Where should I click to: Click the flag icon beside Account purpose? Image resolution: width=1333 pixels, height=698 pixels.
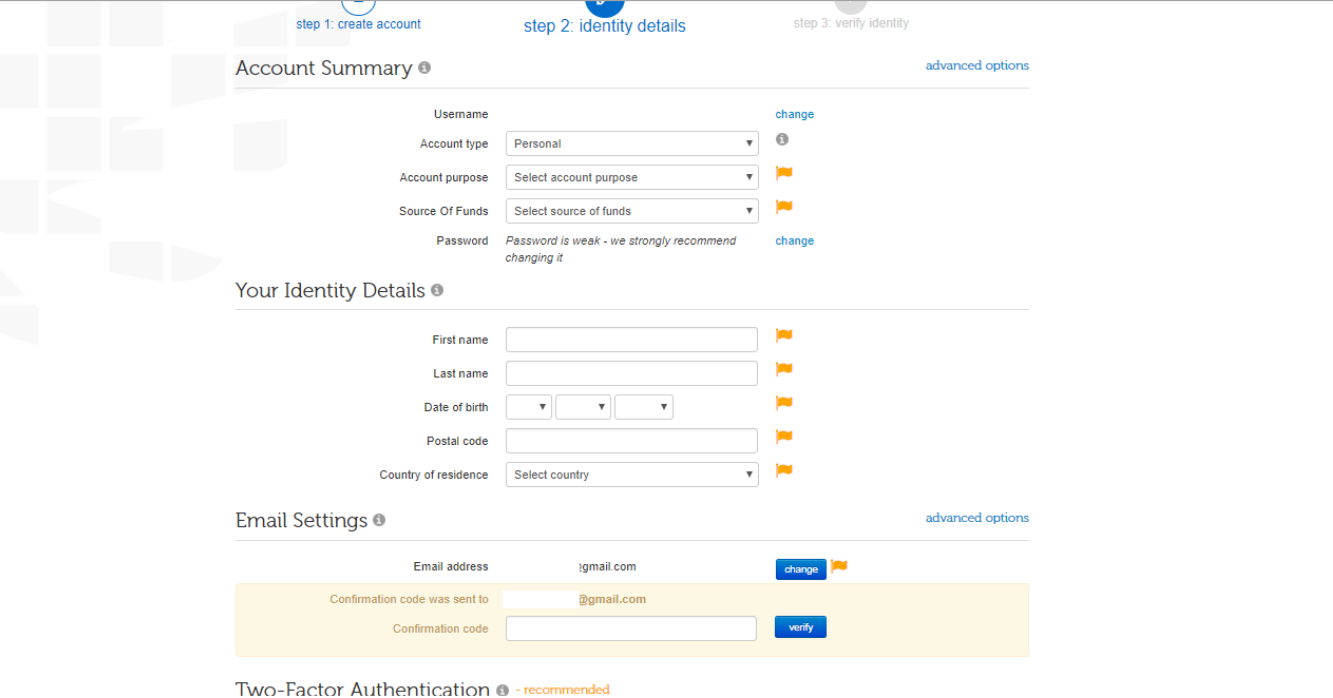[x=784, y=173]
